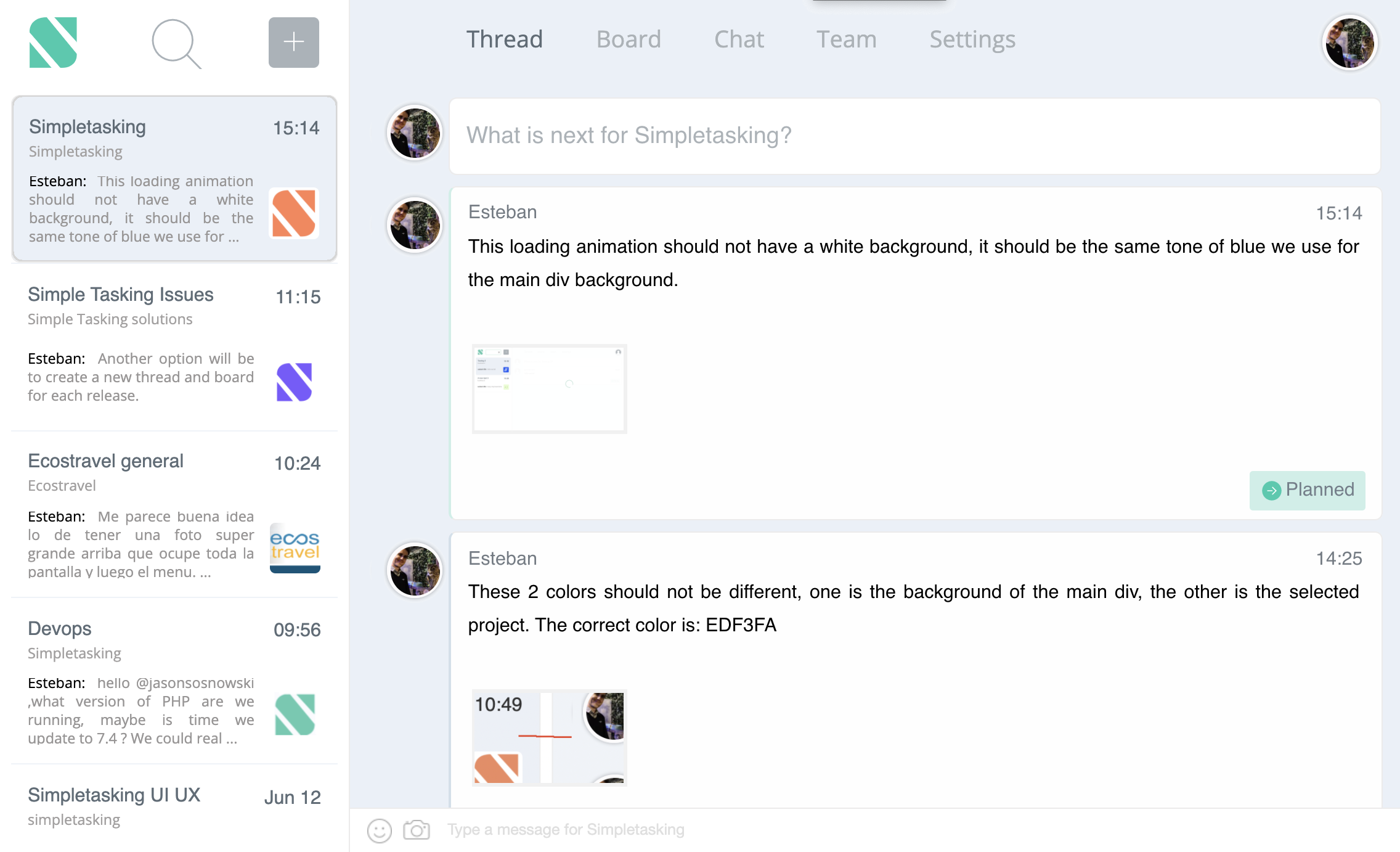Click the message text mentioning EDF3FA

click(913, 608)
